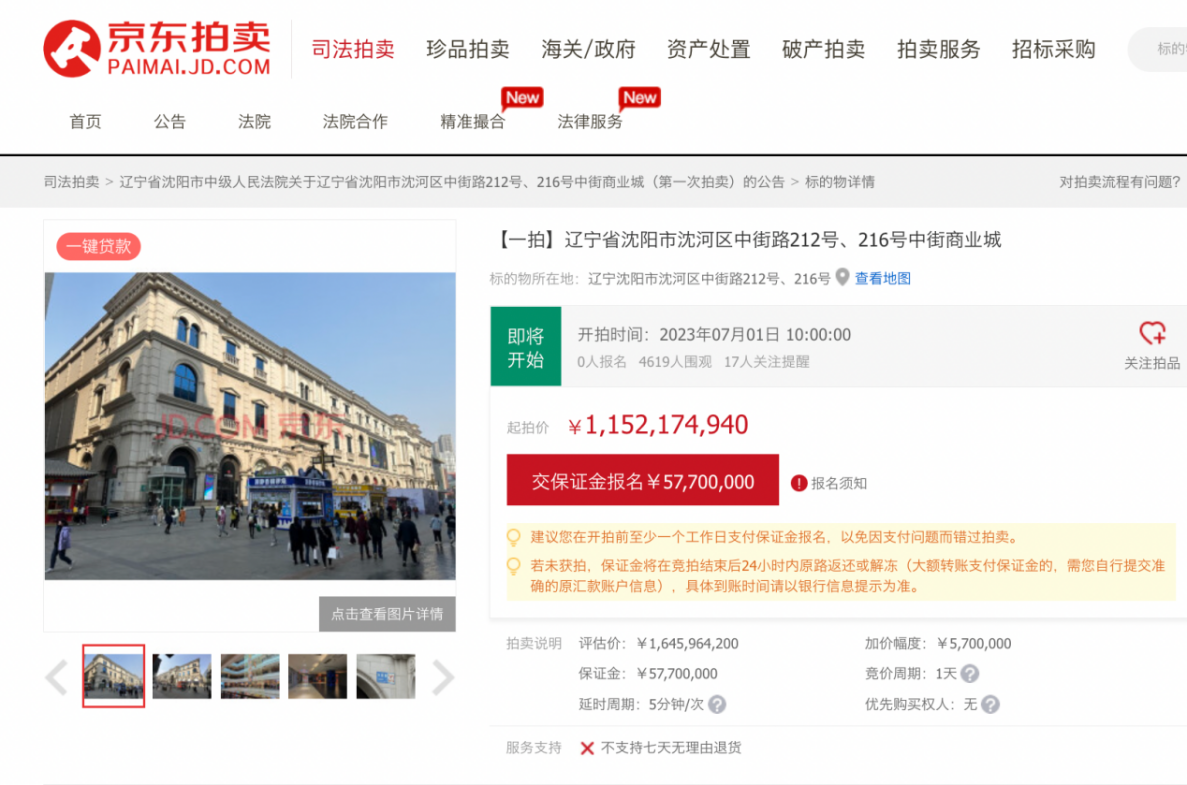
Task: Show previous thumbnails with left arrow
Action: pyautogui.click(x=57, y=677)
